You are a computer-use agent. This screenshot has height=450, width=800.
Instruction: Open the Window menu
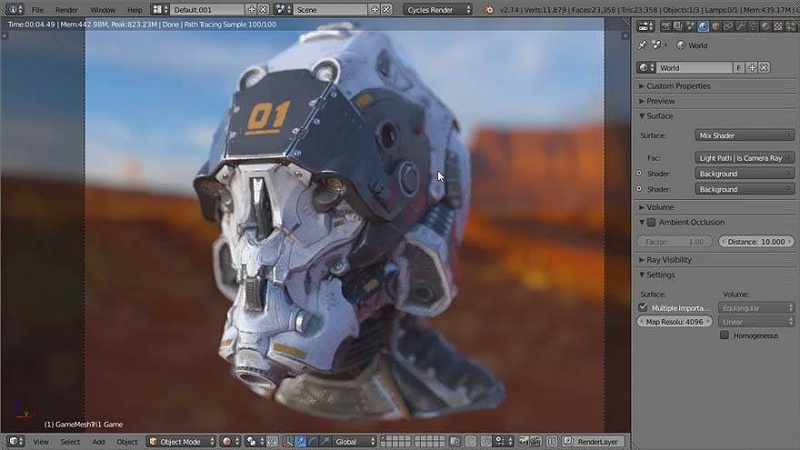[x=102, y=9]
